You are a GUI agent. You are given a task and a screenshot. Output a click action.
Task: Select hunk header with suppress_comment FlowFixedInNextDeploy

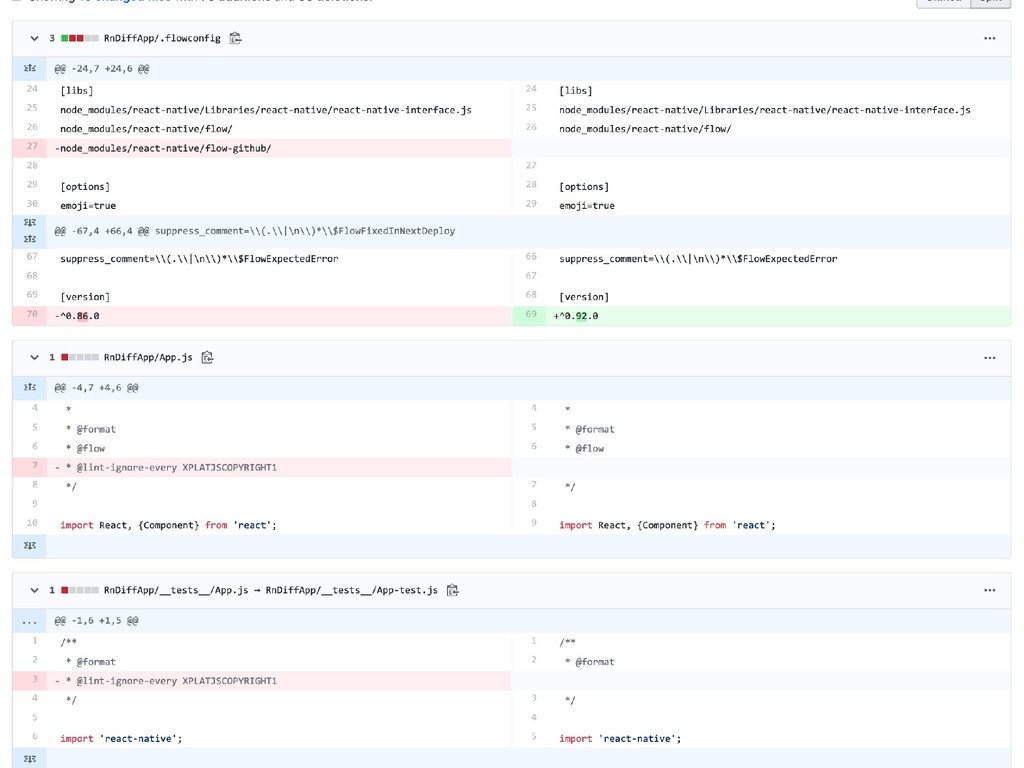[x=255, y=231]
